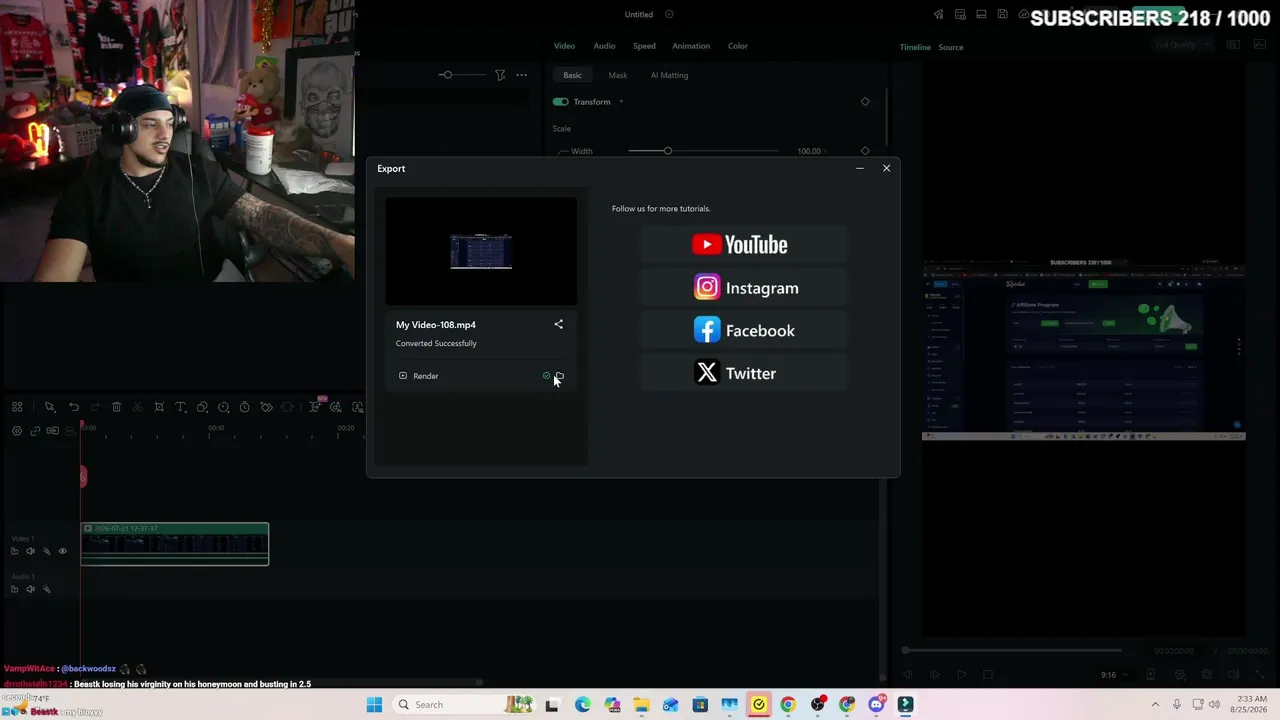Delete the selected clip with trash icon
Image resolution: width=1280 pixels, height=720 pixels.
[x=117, y=407]
